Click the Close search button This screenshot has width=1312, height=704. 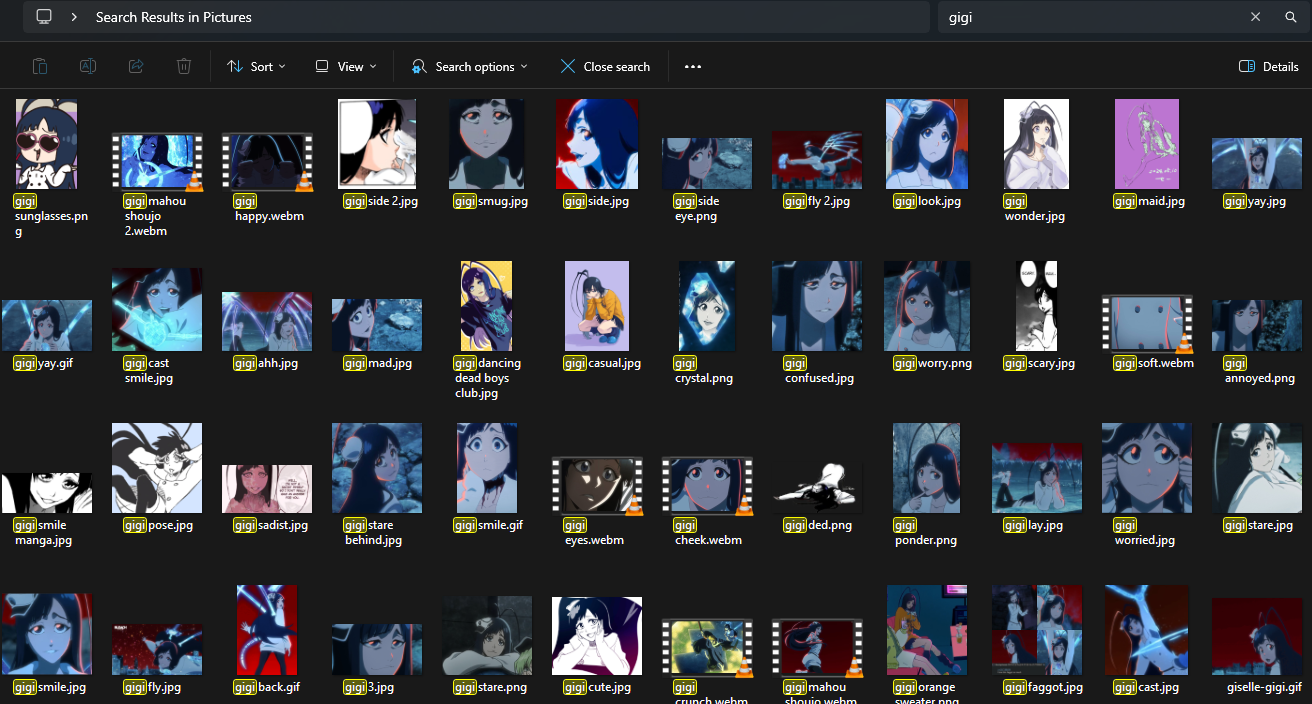[x=605, y=66]
